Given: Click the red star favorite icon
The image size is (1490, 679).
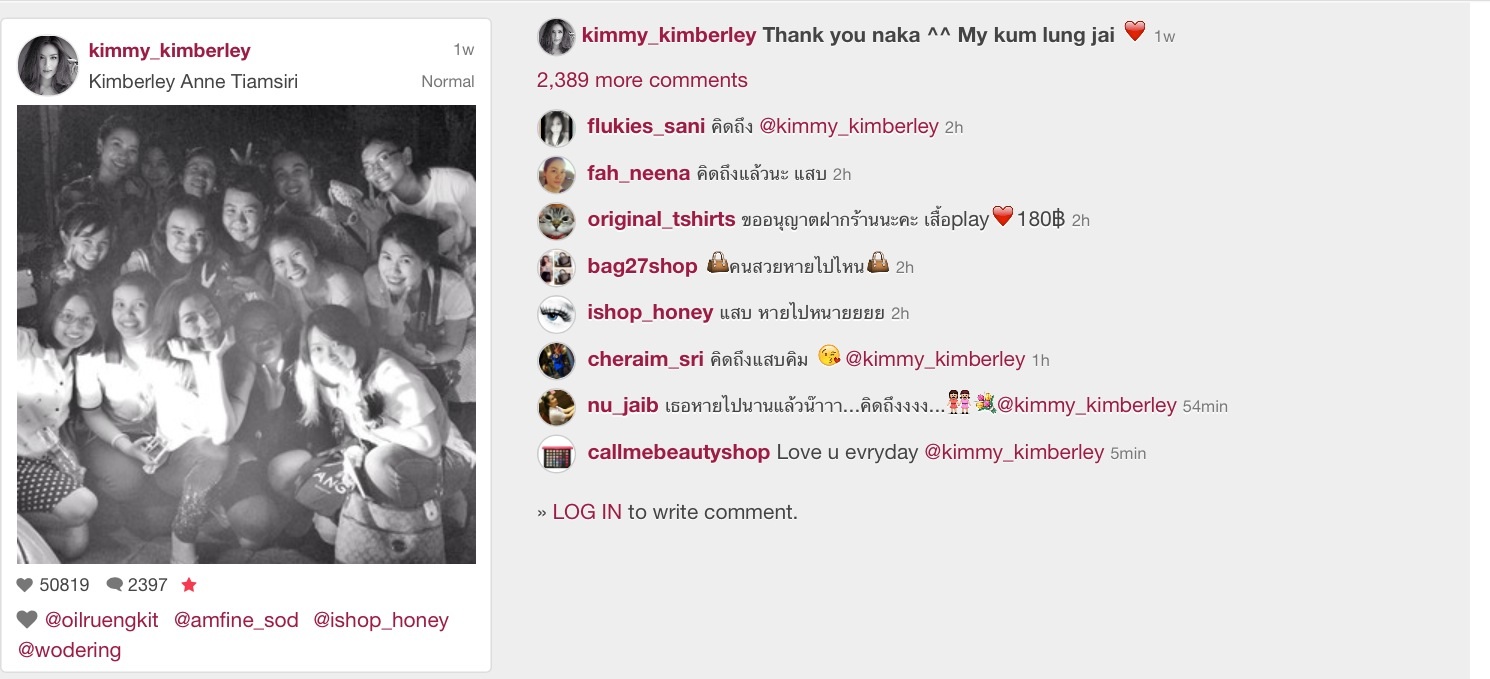Looking at the screenshot, I should pos(189,585).
